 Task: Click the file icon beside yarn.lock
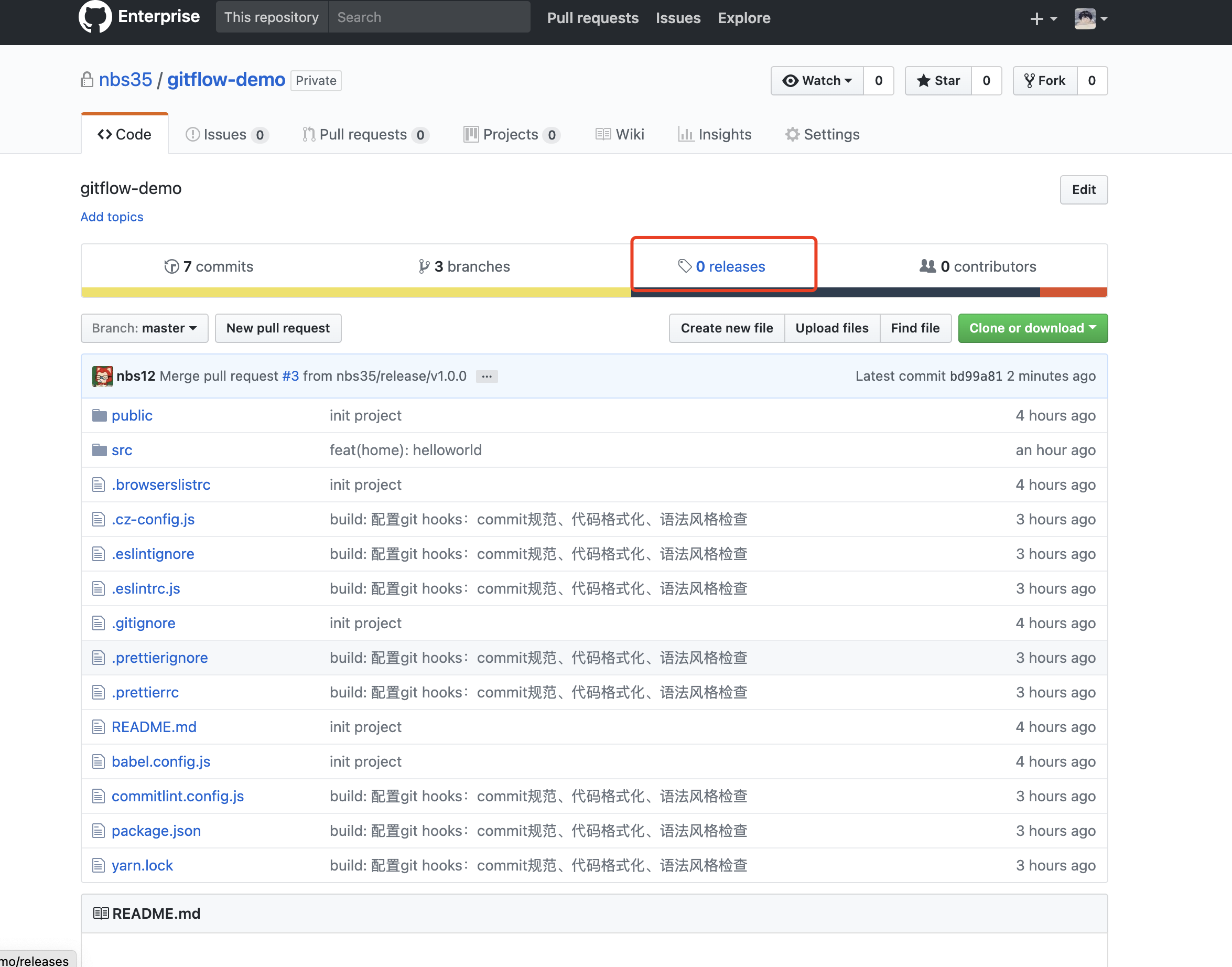coord(99,865)
